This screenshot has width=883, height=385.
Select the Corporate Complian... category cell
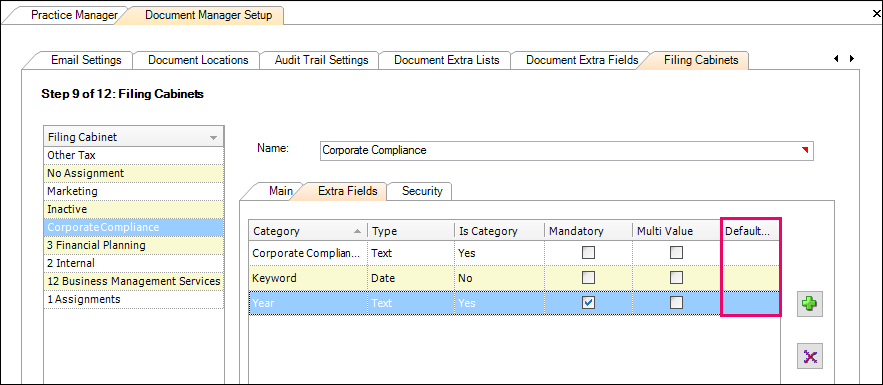(x=308, y=253)
